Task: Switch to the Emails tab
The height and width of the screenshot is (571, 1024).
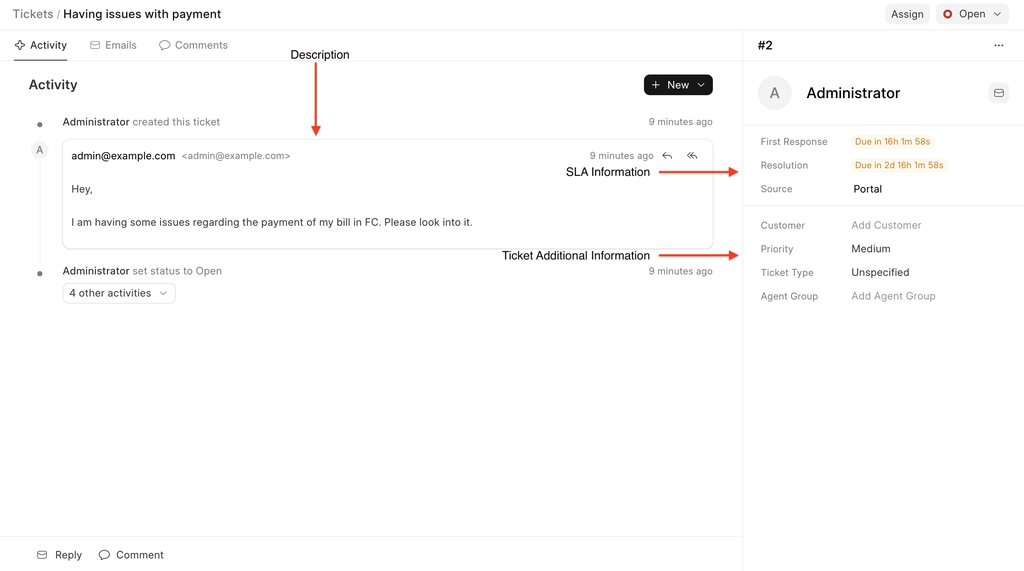Action: click(113, 45)
